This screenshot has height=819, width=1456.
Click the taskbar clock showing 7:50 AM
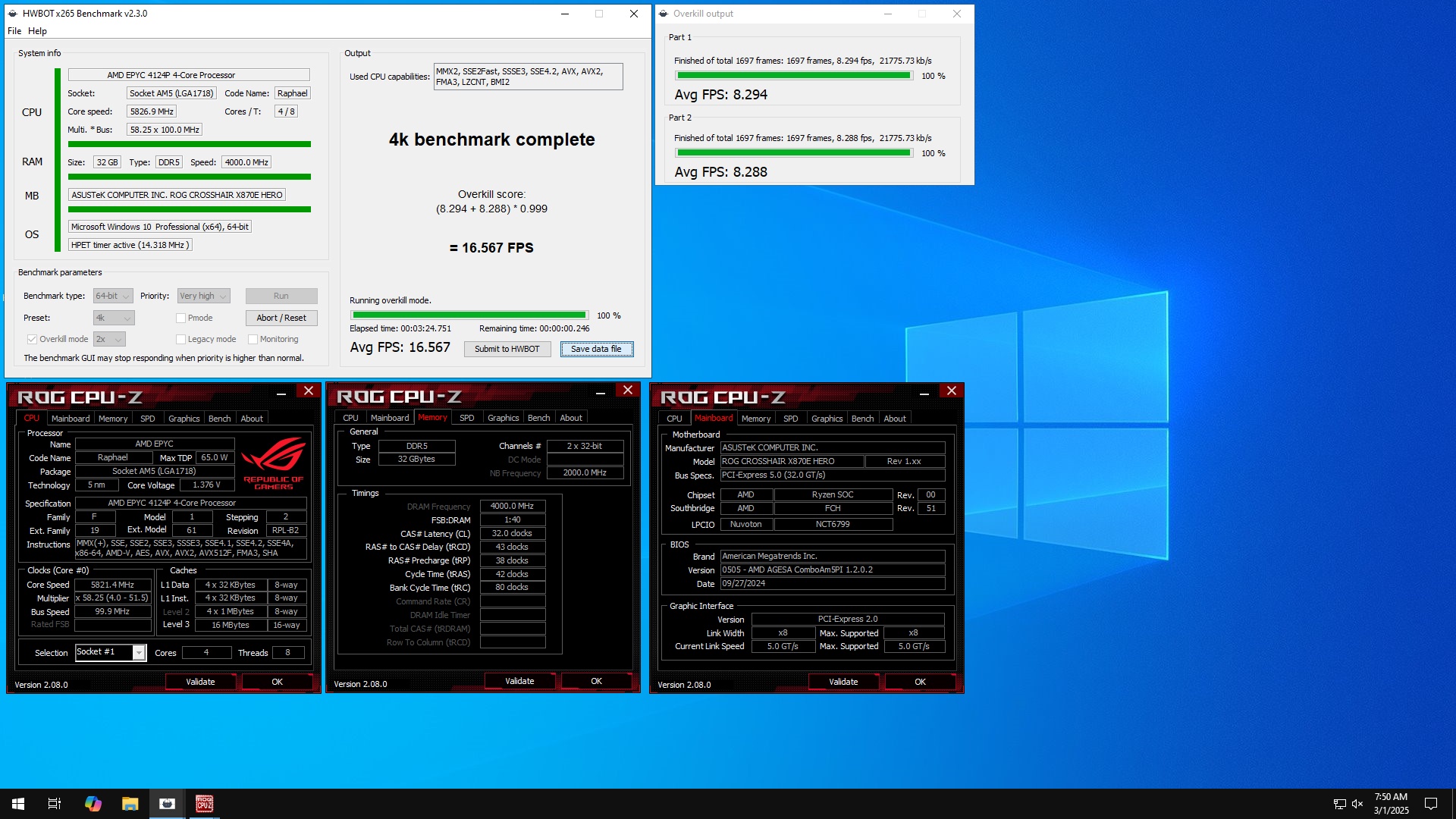point(1391,804)
